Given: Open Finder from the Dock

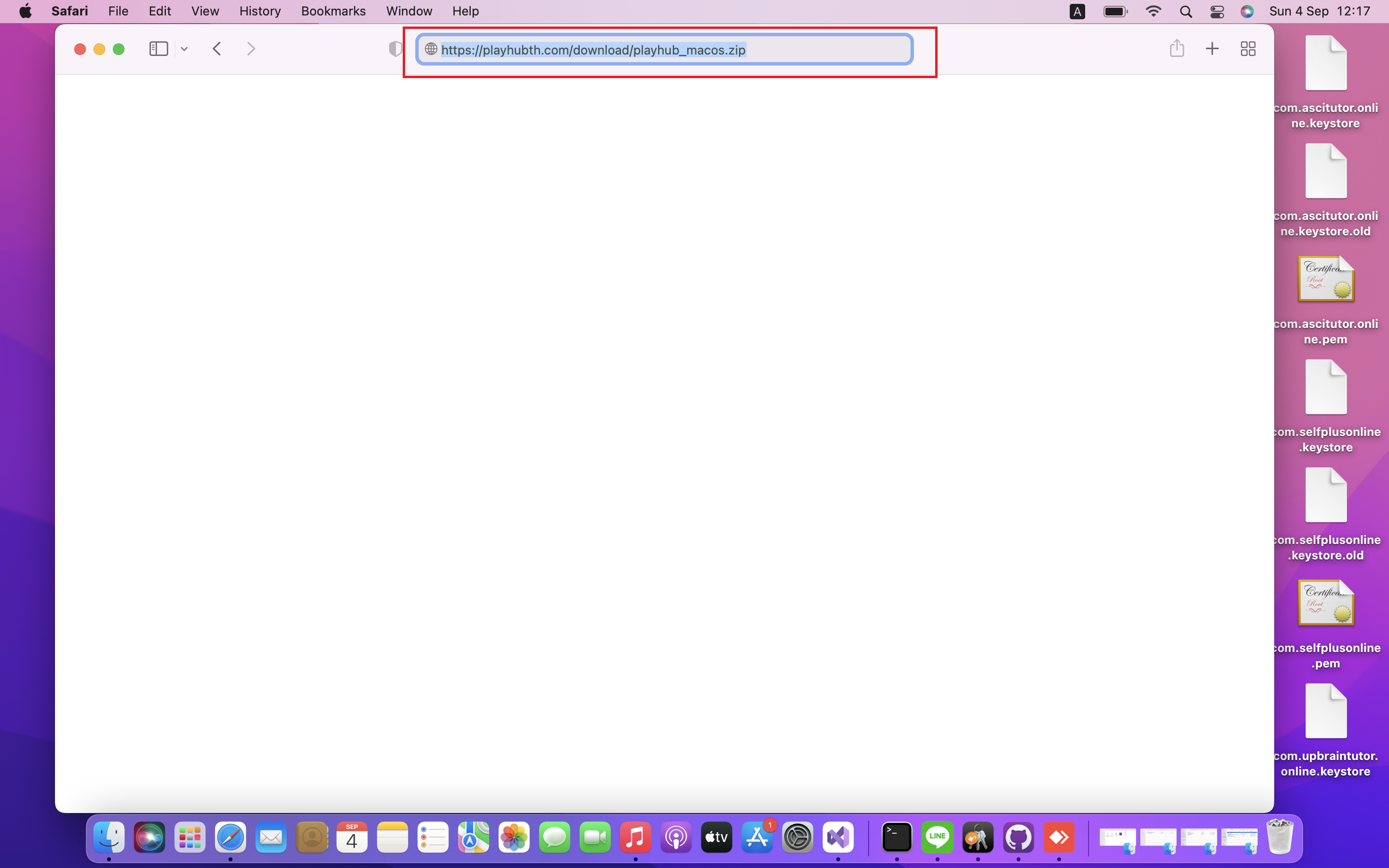Looking at the screenshot, I should [109, 837].
